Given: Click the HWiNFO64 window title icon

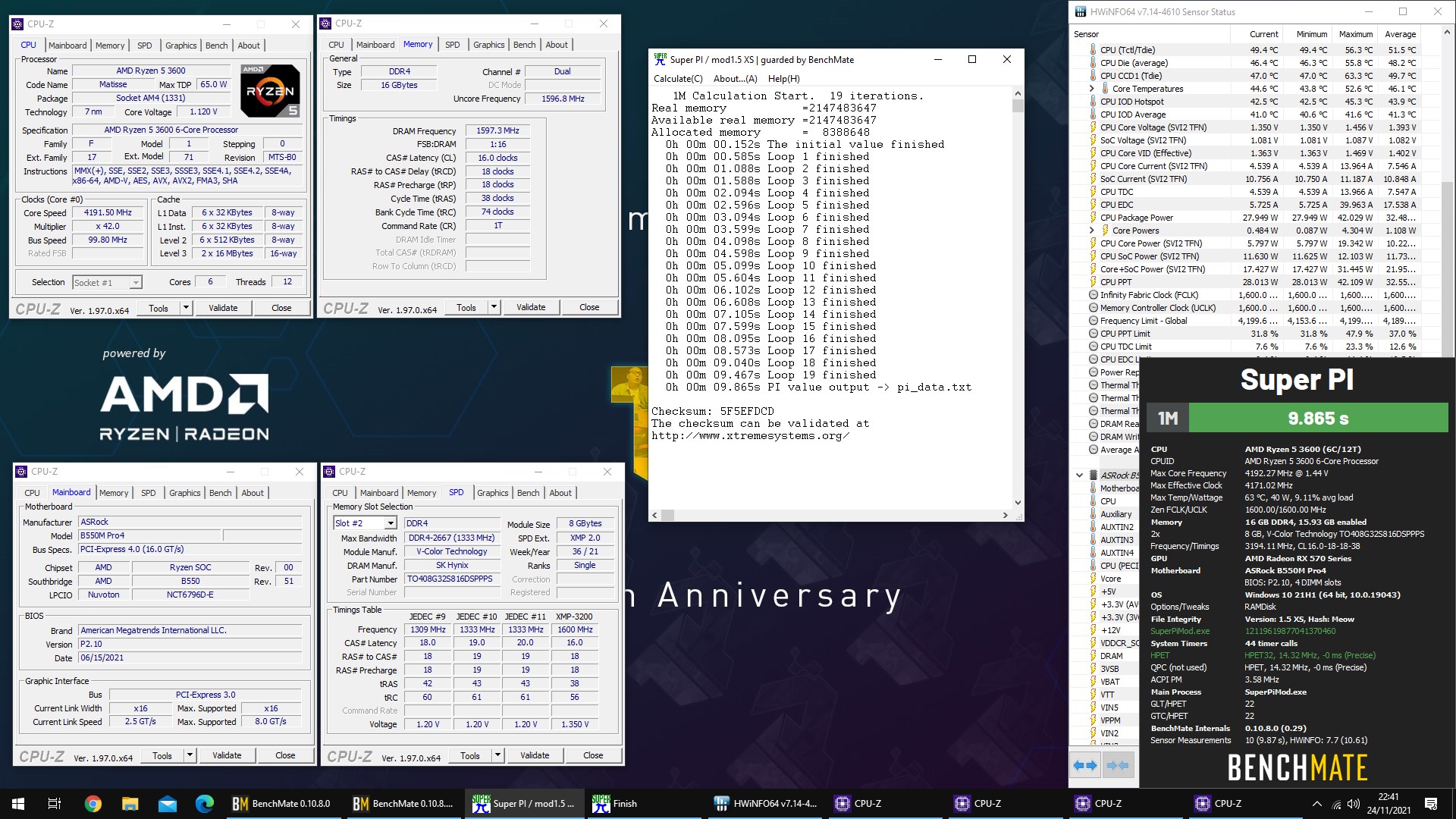Looking at the screenshot, I should click(x=1080, y=12).
